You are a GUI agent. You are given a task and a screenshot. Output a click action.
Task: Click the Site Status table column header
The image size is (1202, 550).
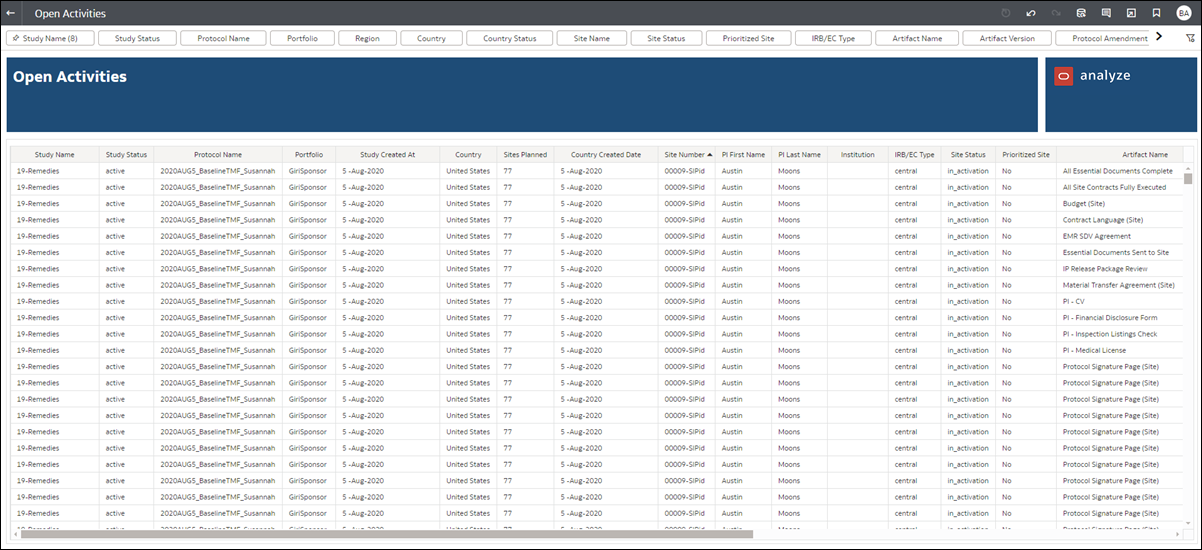pyautogui.click(x=968, y=155)
